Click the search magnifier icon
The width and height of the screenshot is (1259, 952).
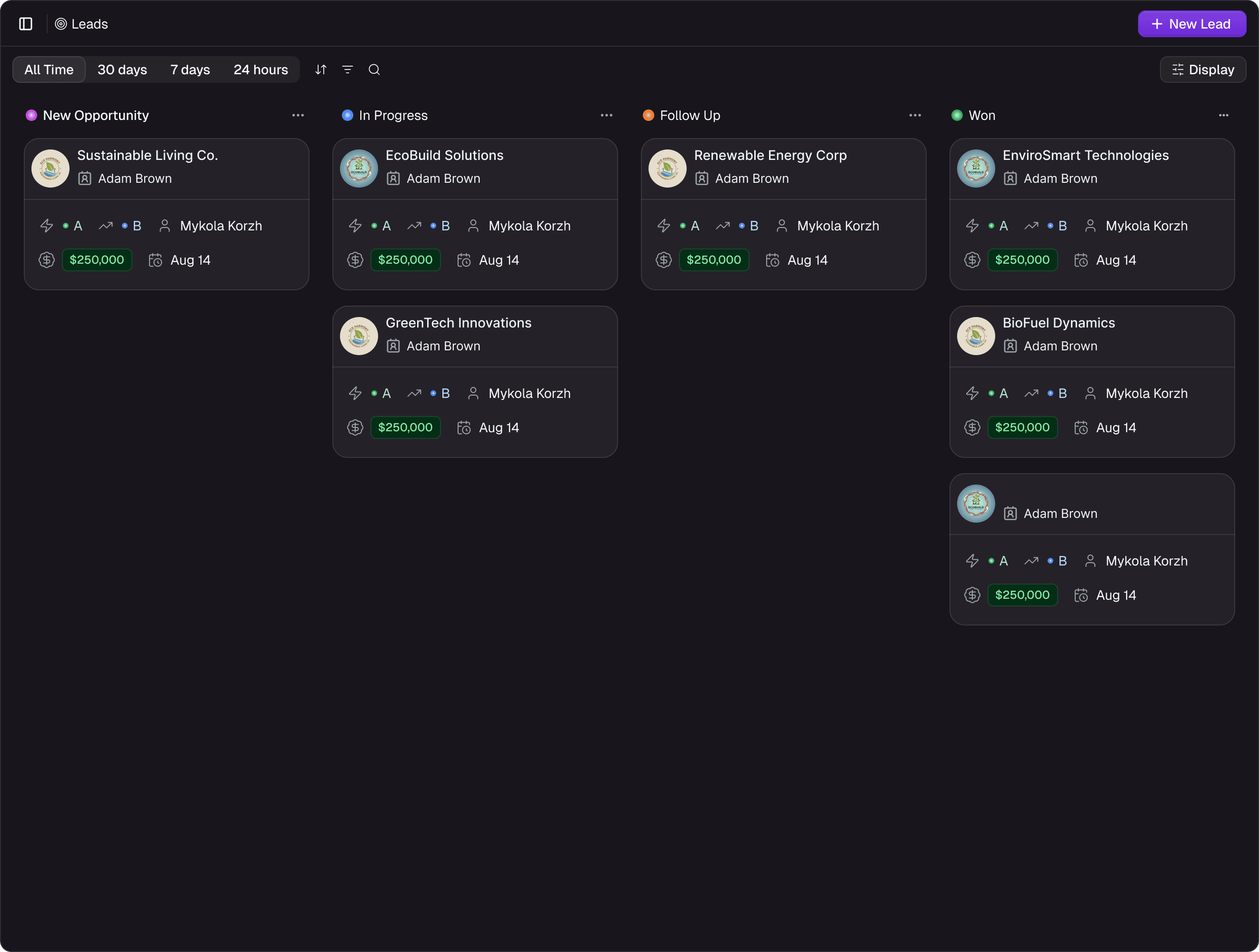click(x=374, y=69)
